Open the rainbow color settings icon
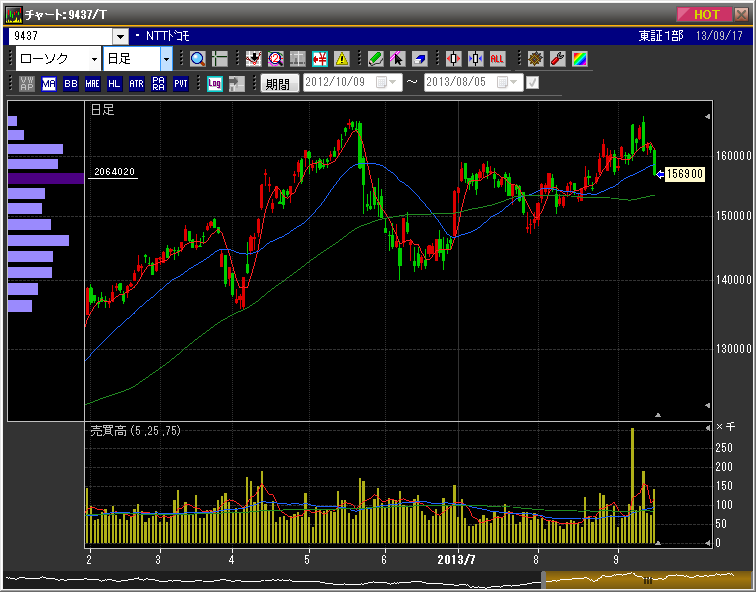 pos(579,59)
